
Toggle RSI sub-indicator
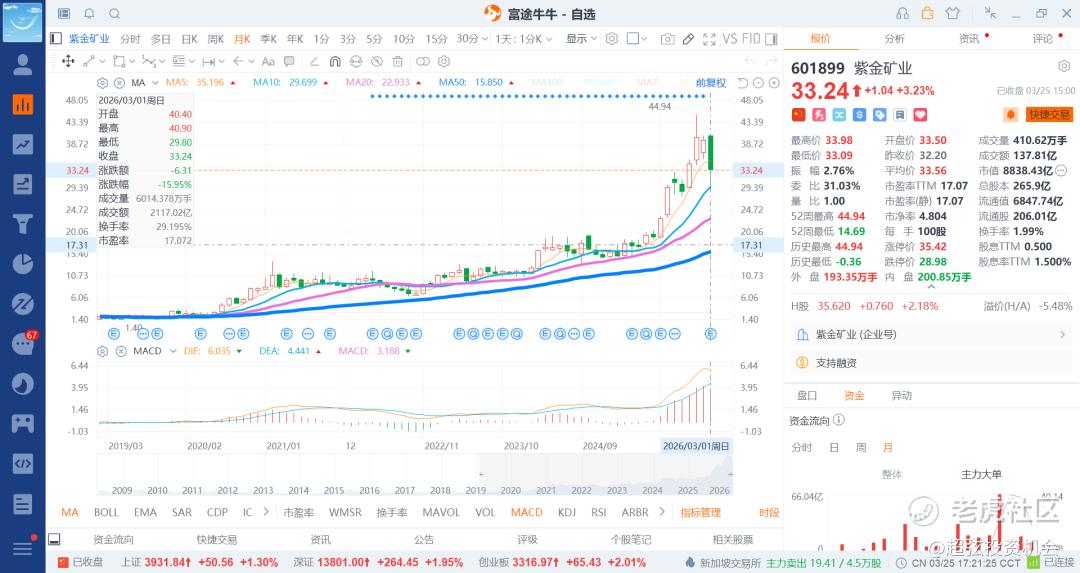[599, 512]
